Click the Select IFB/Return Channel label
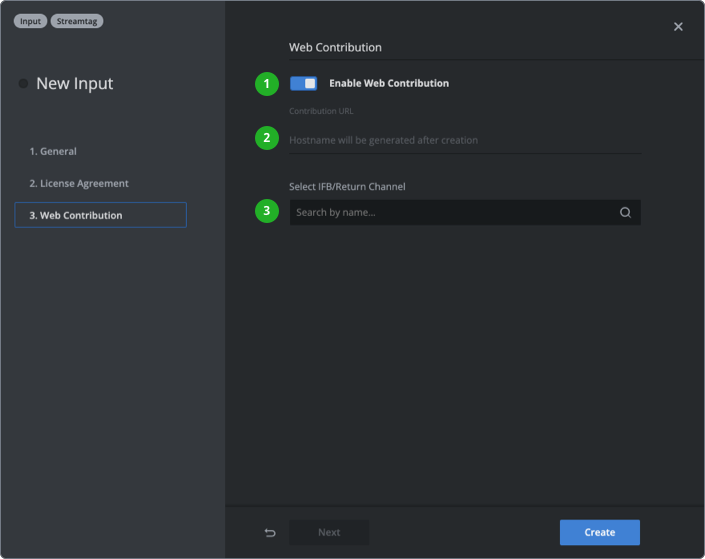The height and width of the screenshot is (559, 705). 347,186
